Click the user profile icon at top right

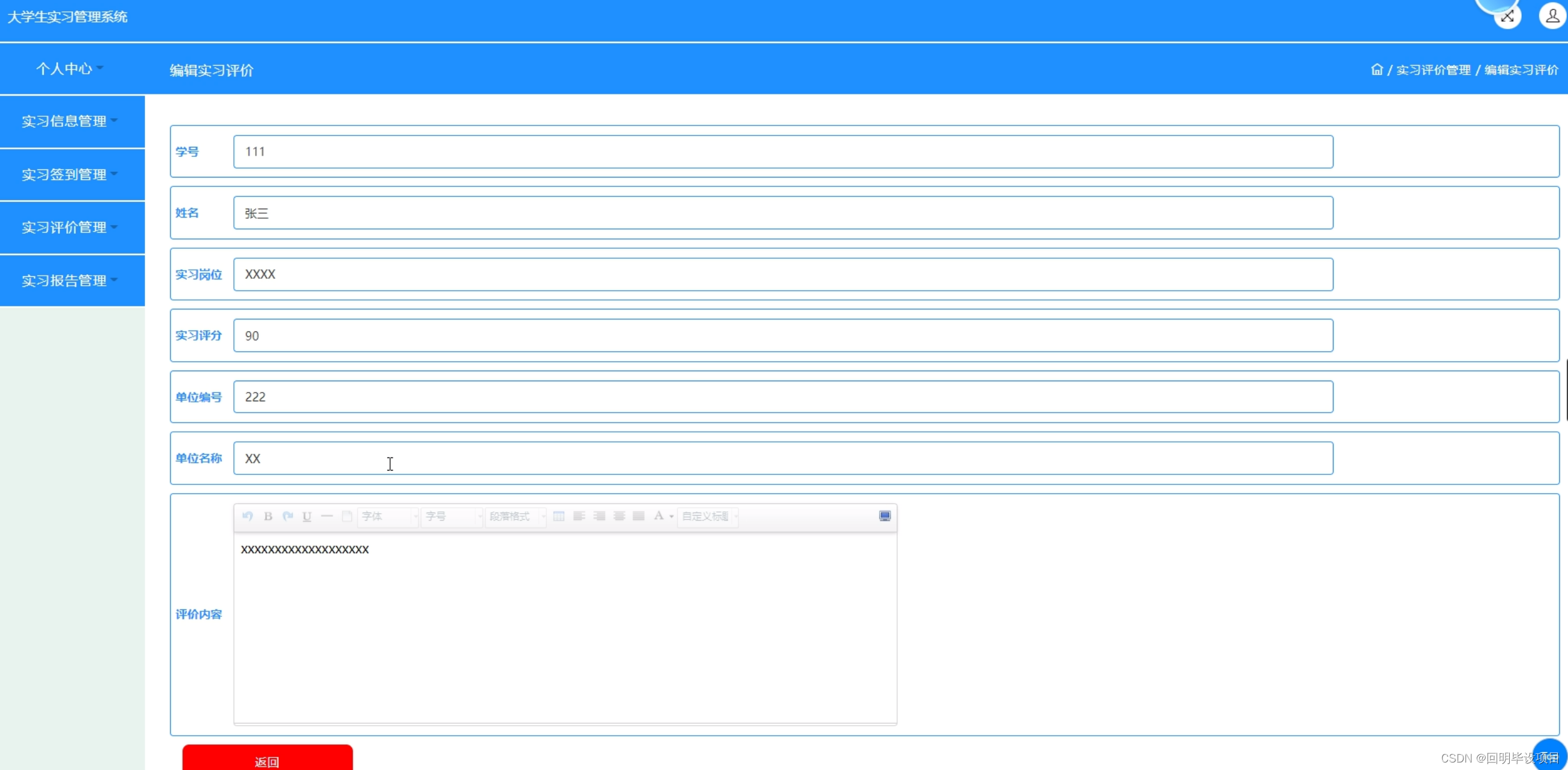click(x=1552, y=16)
